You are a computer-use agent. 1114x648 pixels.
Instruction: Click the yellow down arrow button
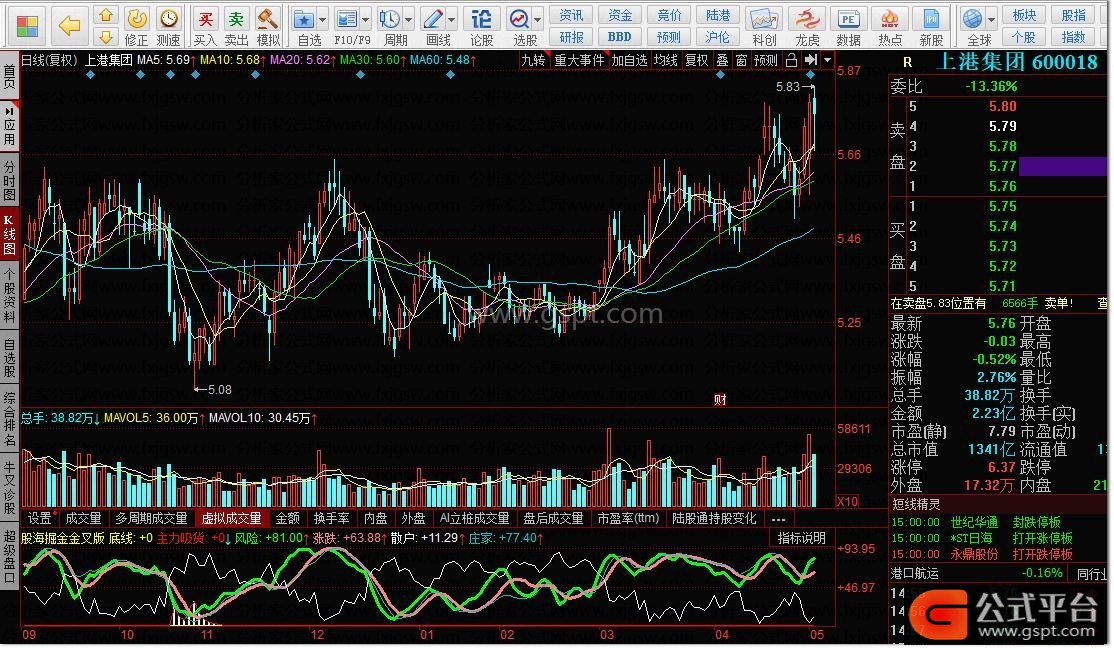point(106,37)
